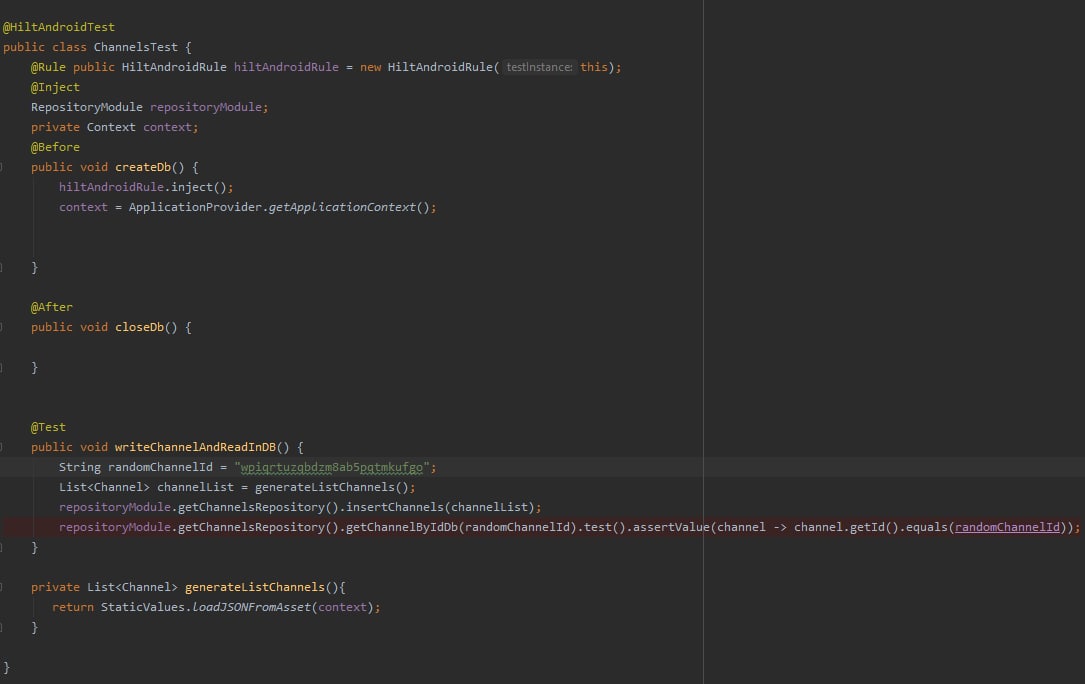
Task: Click the @Test annotation
Action: (48, 427)
